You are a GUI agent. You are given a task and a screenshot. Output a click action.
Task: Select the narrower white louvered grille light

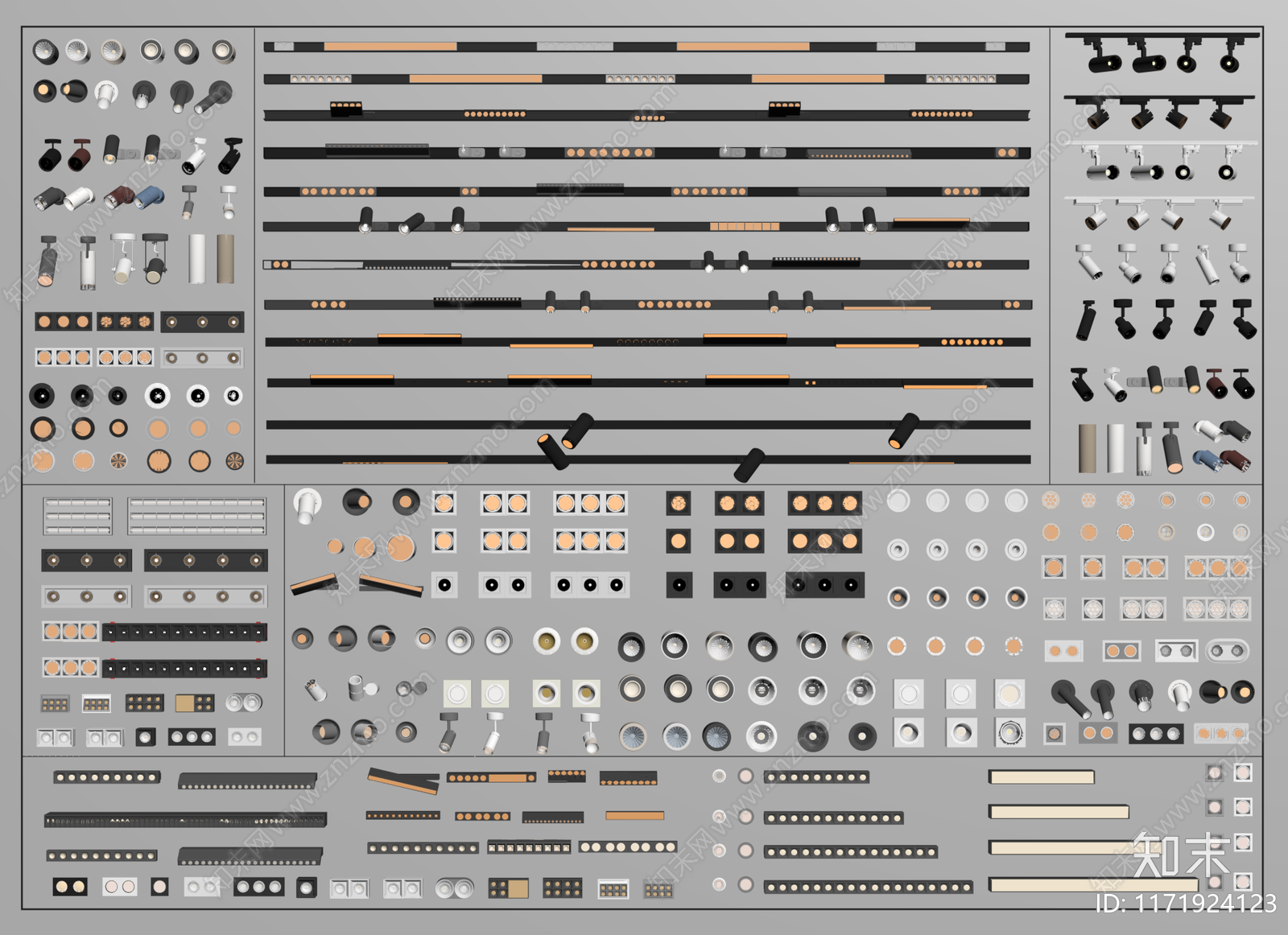77,516
